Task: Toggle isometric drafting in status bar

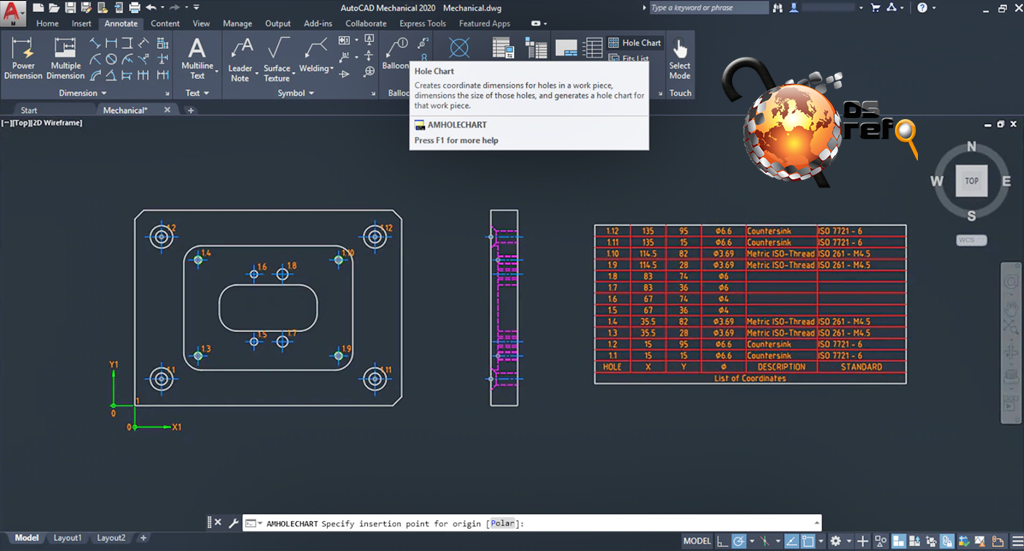Action: click(765, 541)
